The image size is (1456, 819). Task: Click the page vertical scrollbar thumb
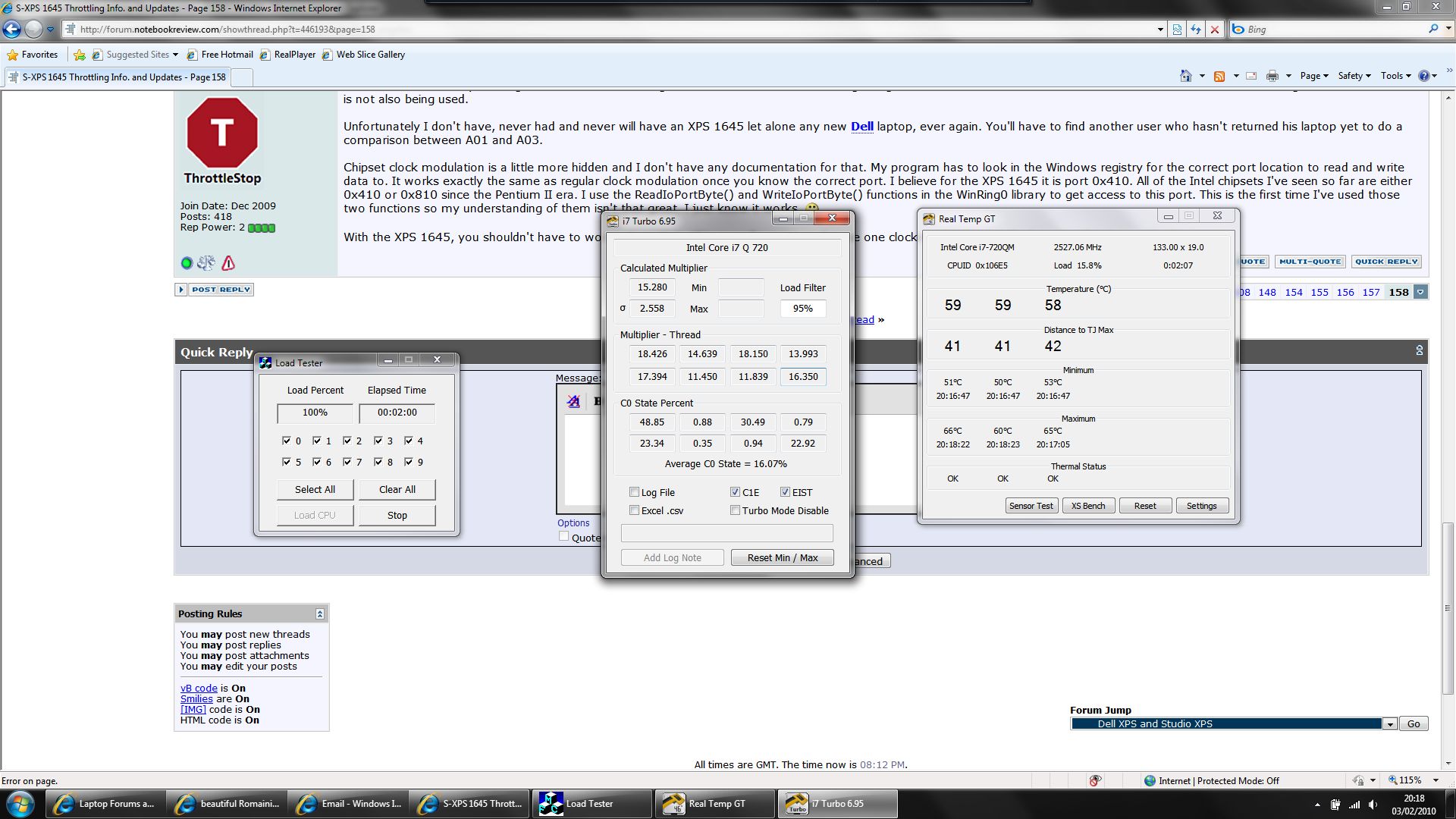[x=1448, y=607]
